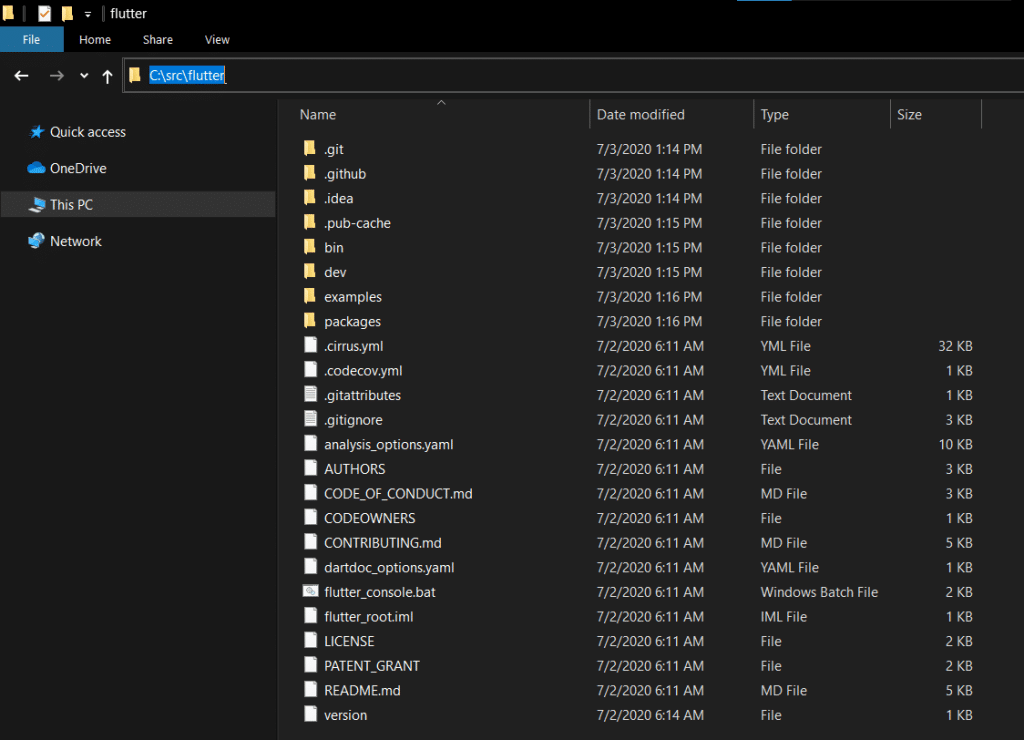Sort by the Type column header
Screen dimensions: 1024x740
pyautogui.click(x=775, y=115)
